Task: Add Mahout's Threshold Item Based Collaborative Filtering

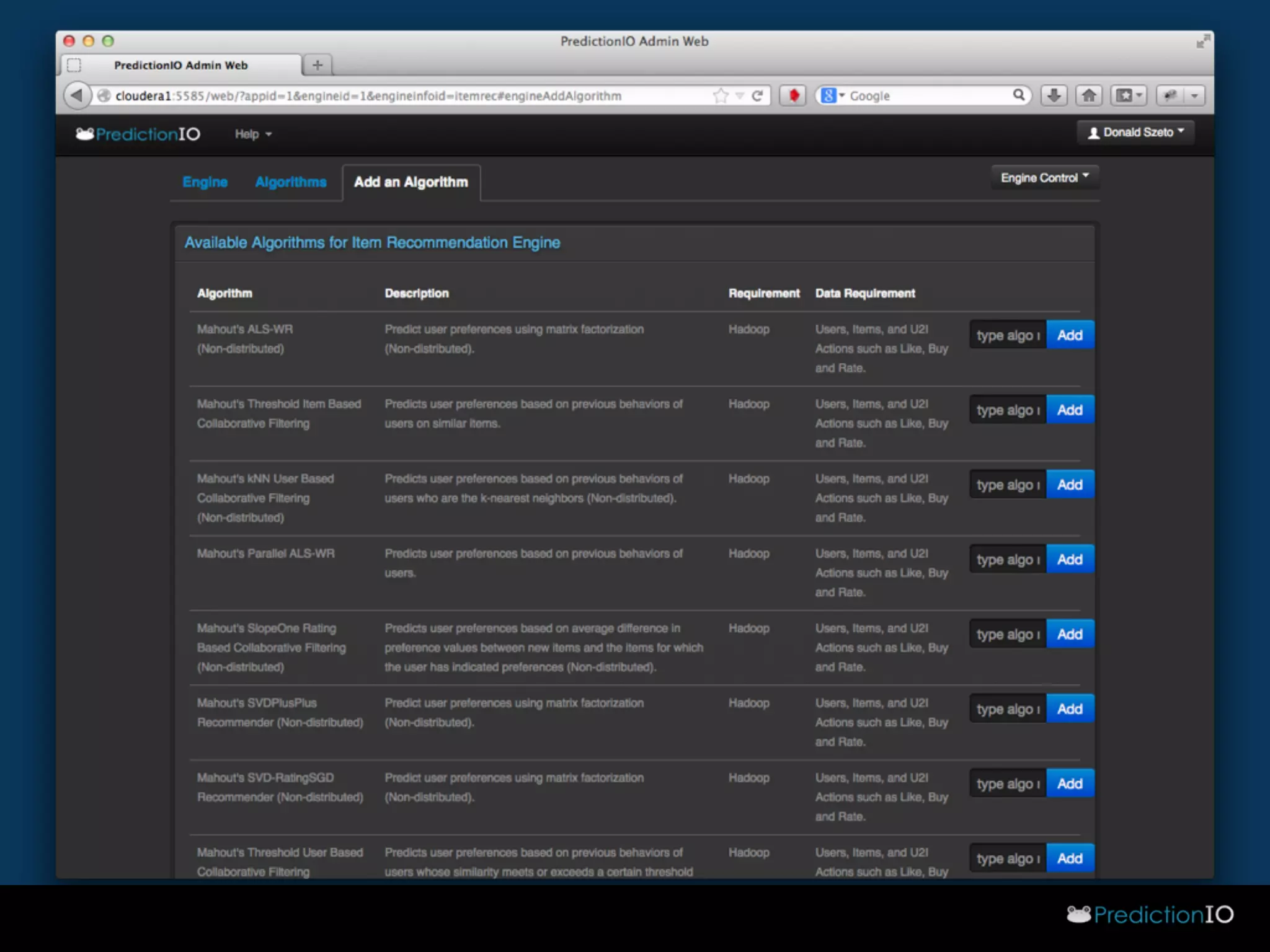Action: (x=1070, y=410)
